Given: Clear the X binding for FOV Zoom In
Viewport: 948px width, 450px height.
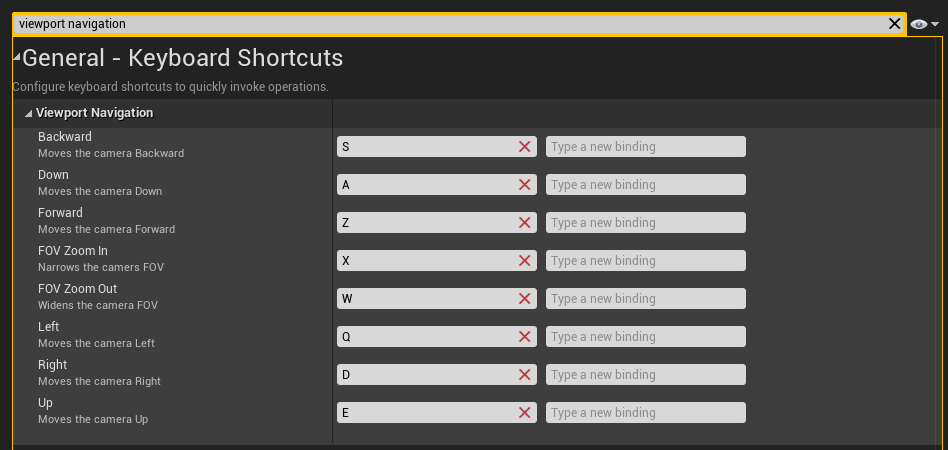Looking at the screenshot, I should pos(524,261).
